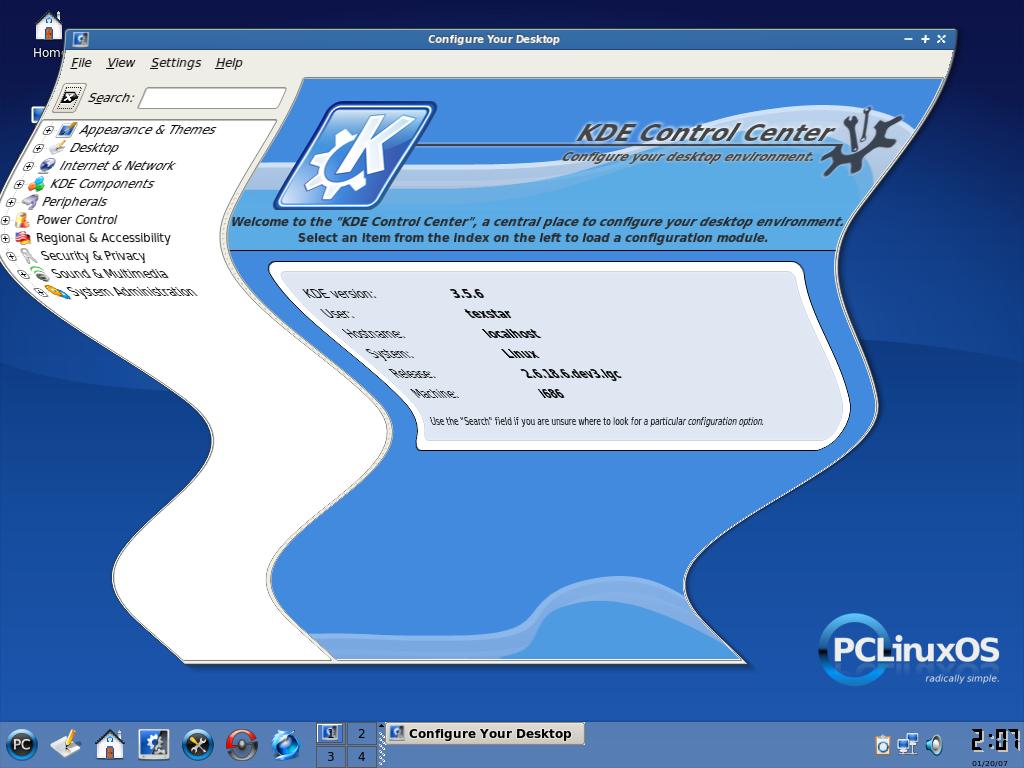
Task: Open the PC start menu button
Action: (x=22, y=744)
